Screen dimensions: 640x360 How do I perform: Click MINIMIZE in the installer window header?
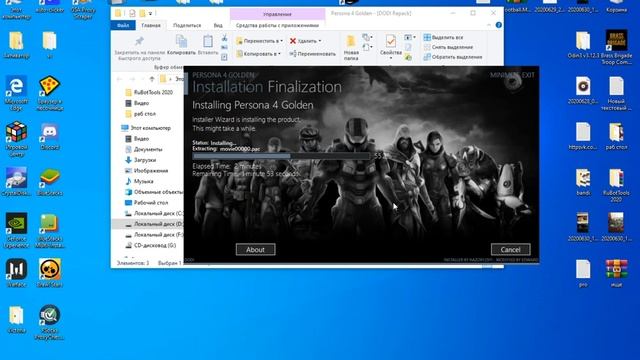click(x=504, y=75)
